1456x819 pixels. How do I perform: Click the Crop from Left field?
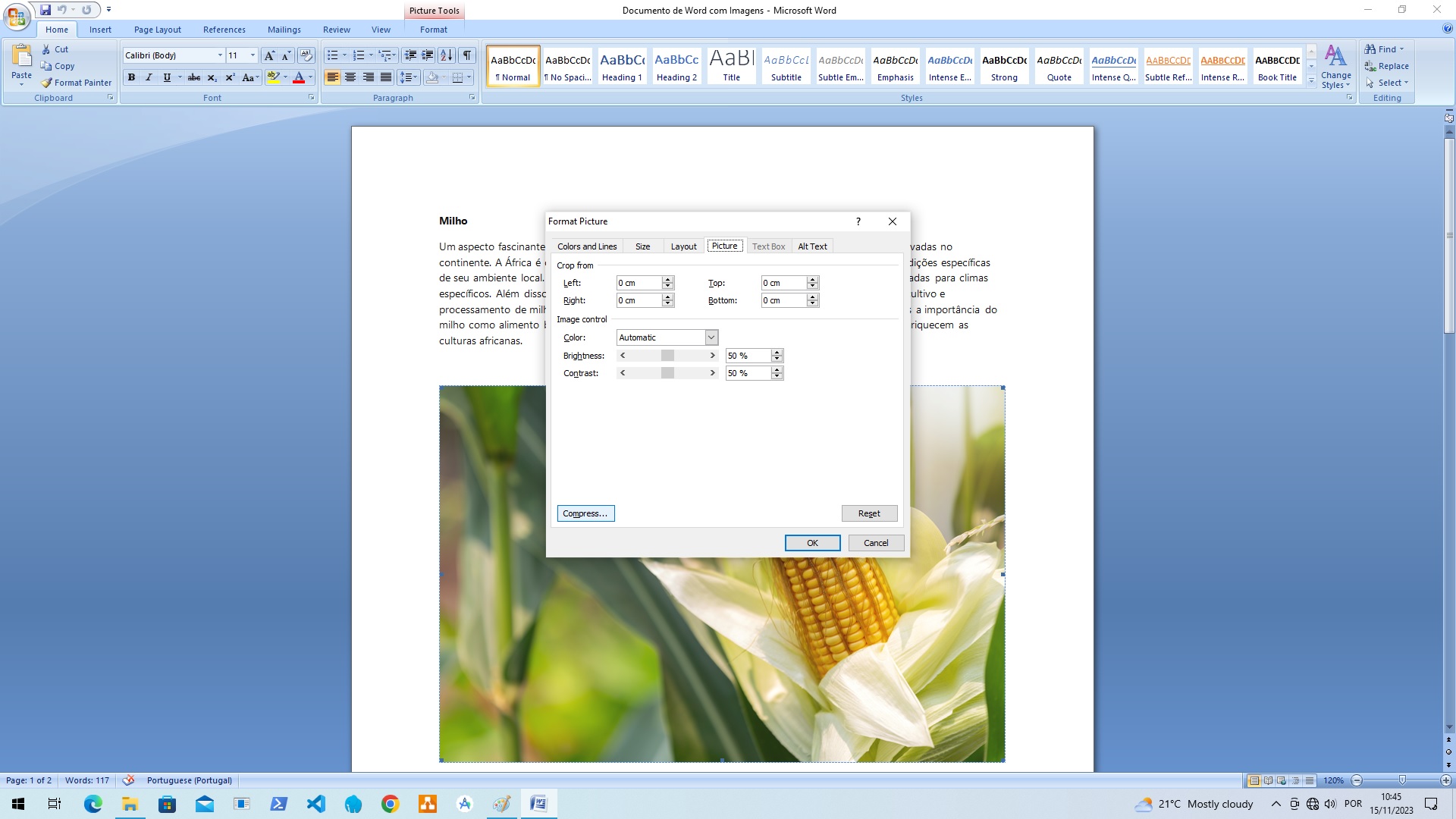(x=639, y=283)
